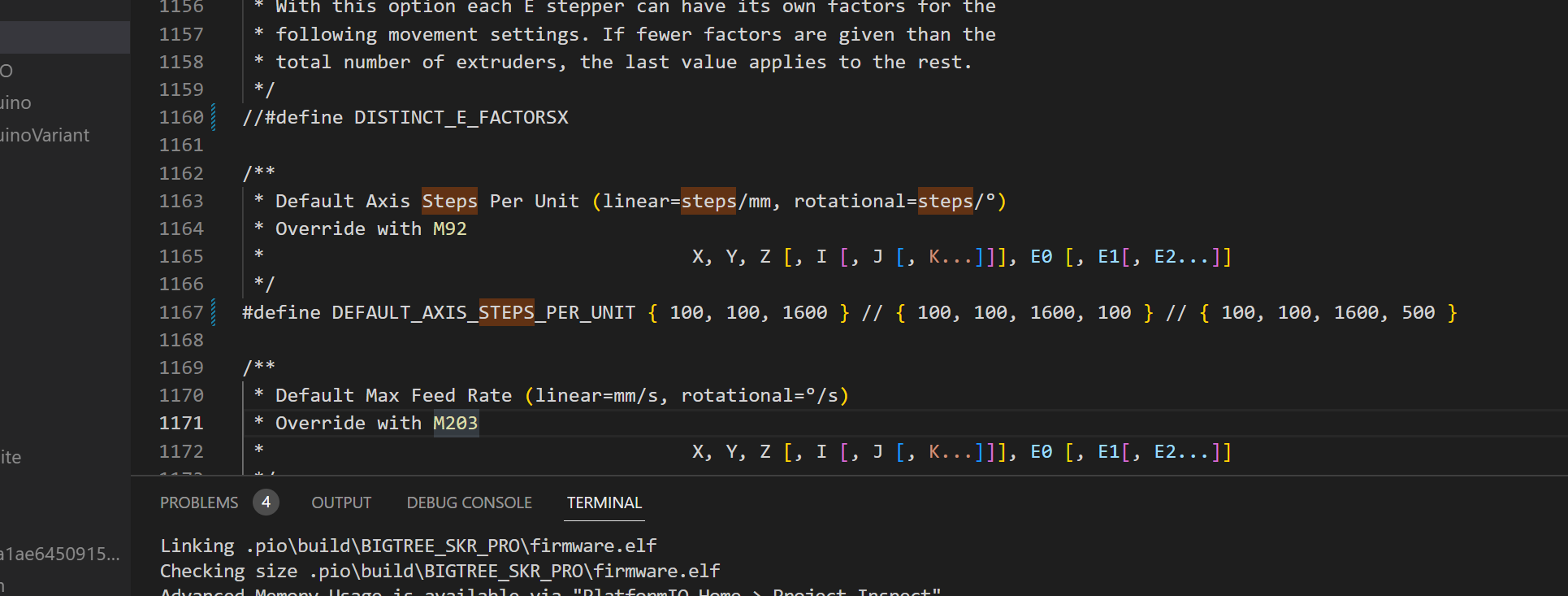Click the 'Linking firmware.elf' terminal line
The image size is (1568, 596).
408,546
